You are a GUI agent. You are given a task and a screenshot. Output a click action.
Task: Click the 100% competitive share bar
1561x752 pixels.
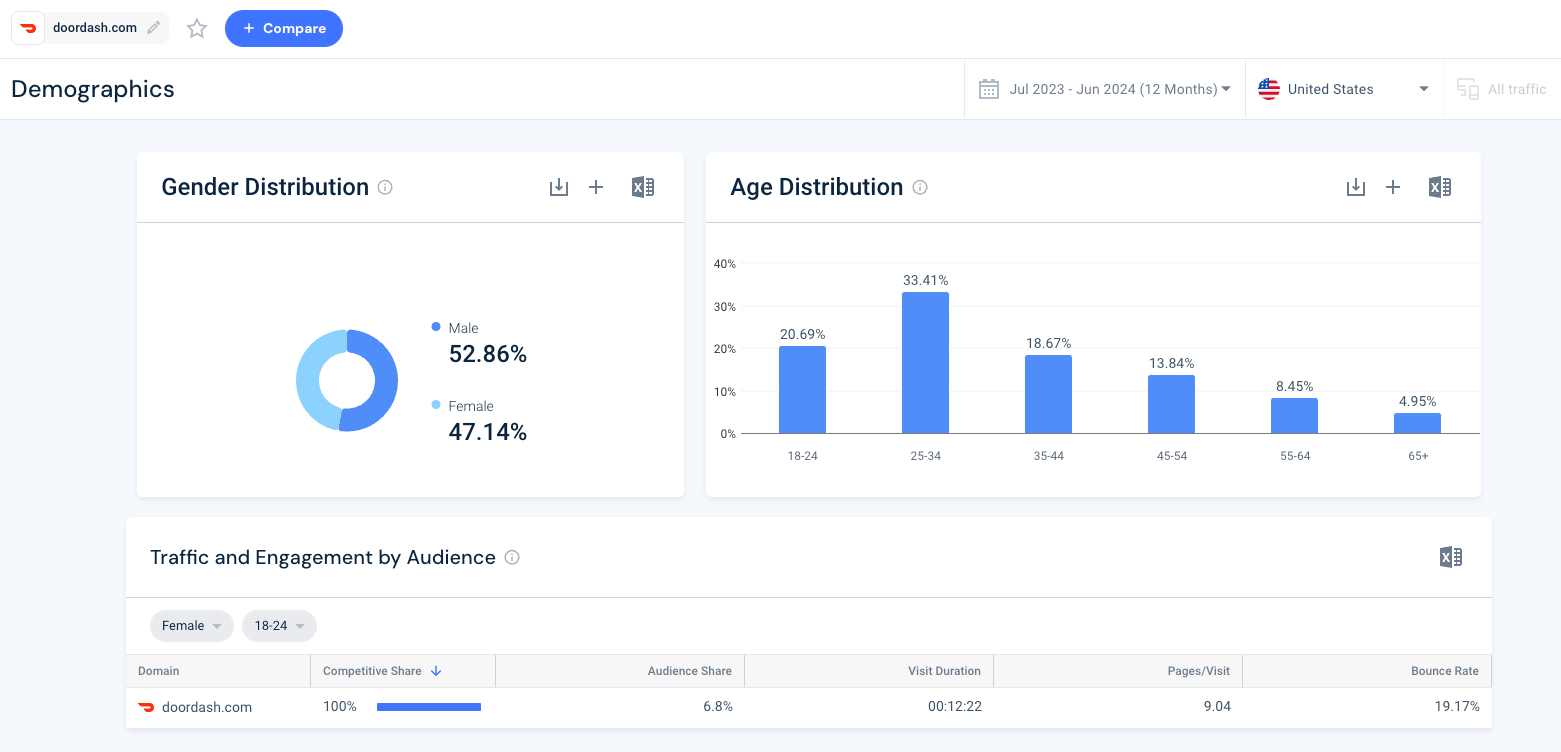(429, 707)
